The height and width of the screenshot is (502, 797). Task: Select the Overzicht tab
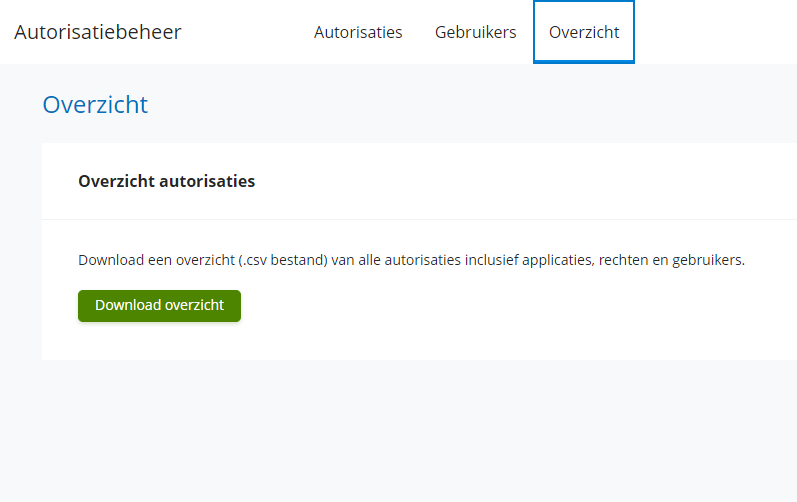point(584,32)
